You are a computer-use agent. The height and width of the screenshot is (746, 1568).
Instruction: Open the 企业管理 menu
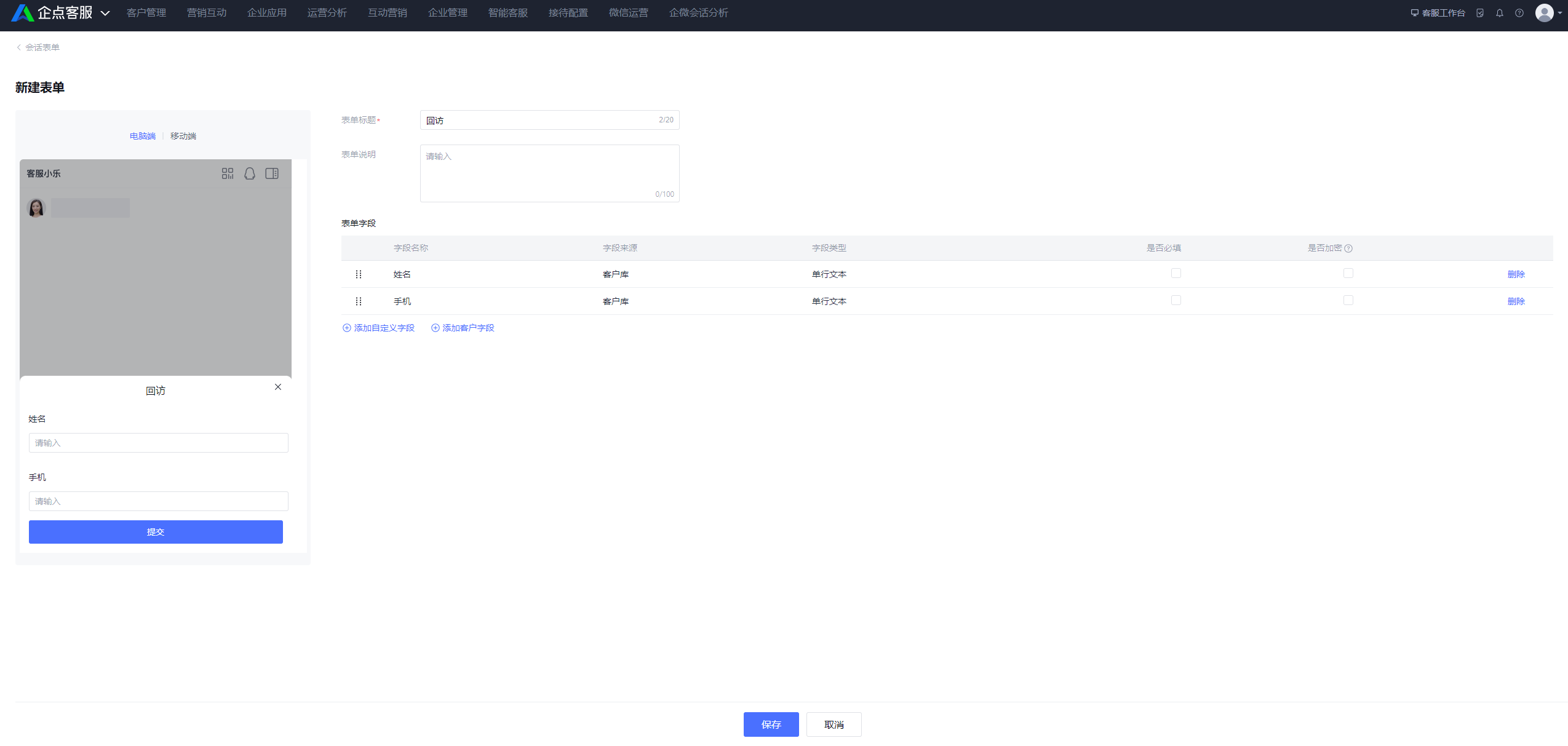coord(448,13)
